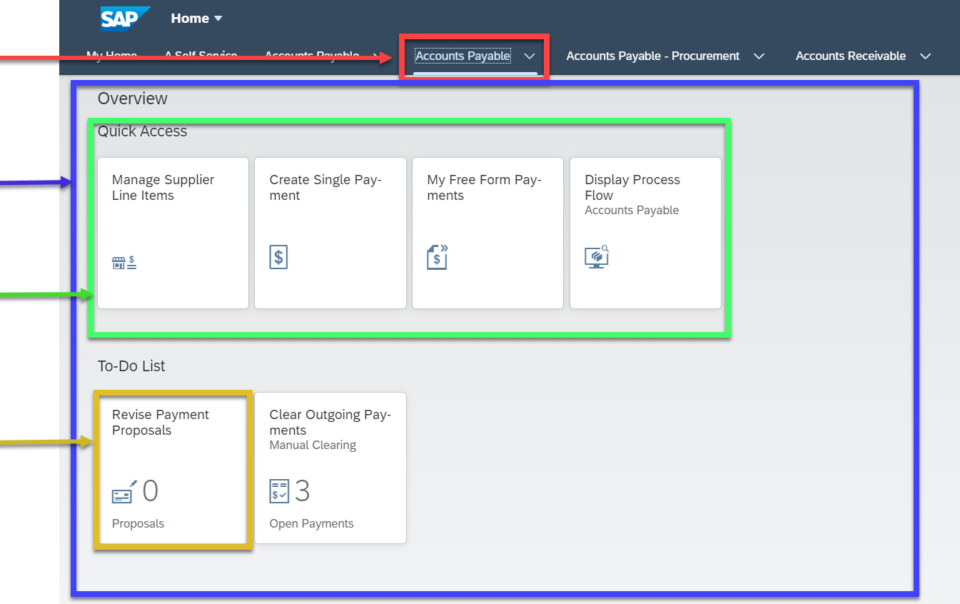Open the Home dropdown menu
This screenshot has width=960, height=604.
click(x=196, y=18)
